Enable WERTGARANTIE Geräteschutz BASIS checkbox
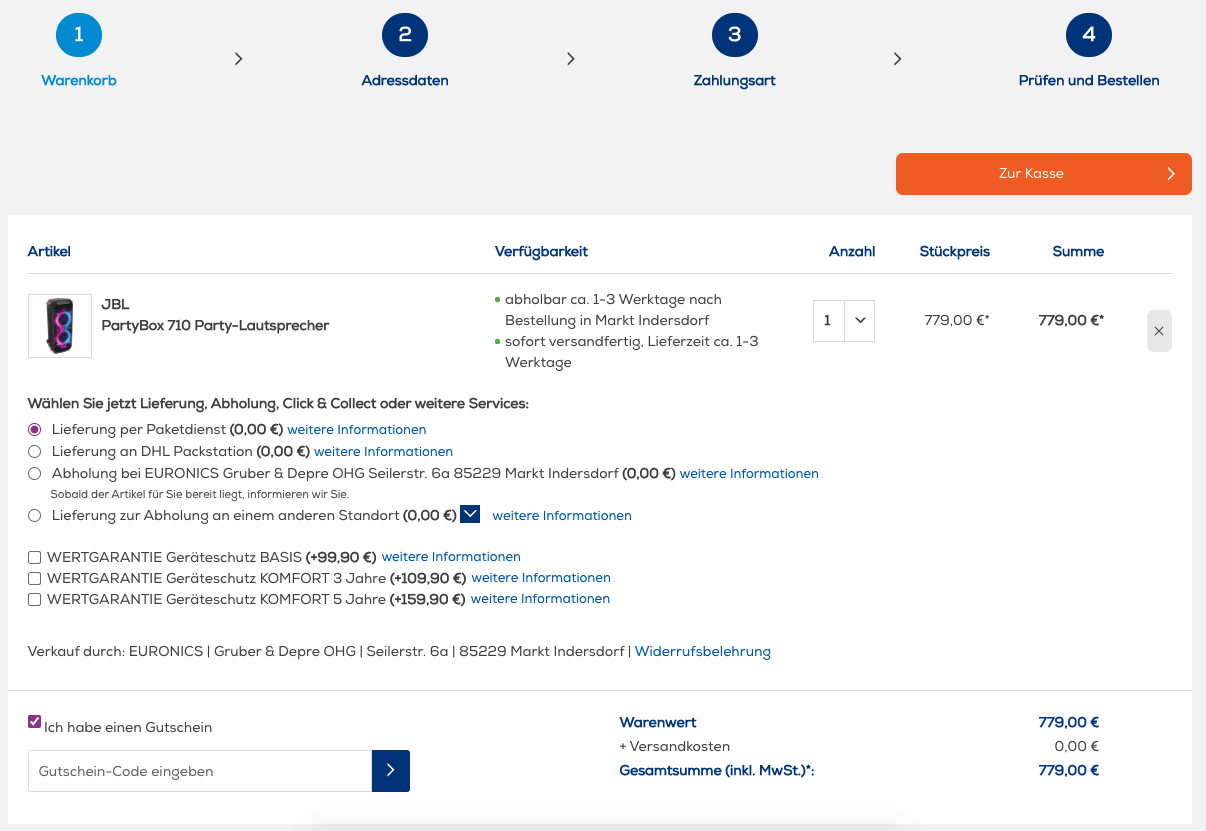The height and width of the screenshot is (831, 1206). 35,557
